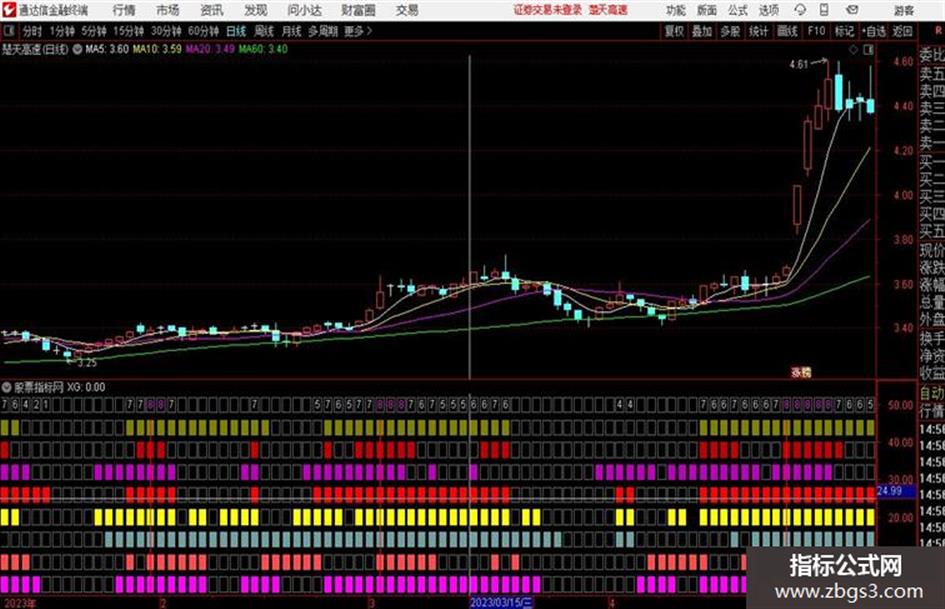Open the mail envelope icon

[852, 10]
